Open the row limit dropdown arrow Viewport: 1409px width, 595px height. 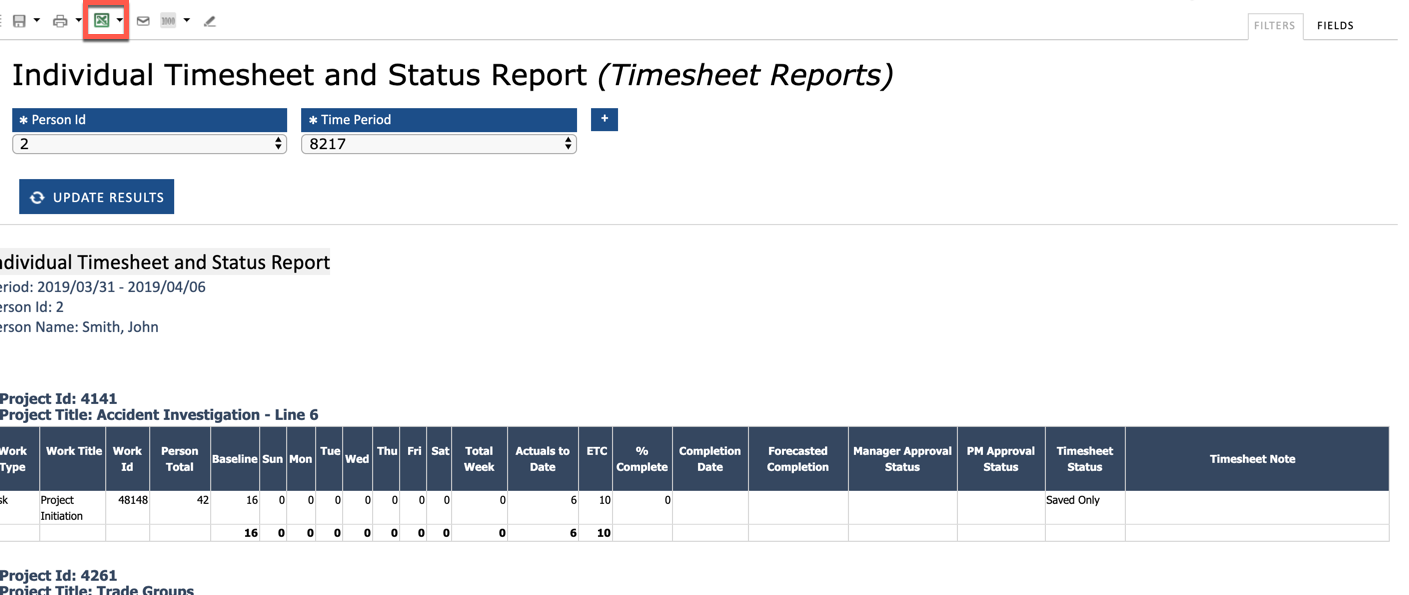(x=185, y=20)
